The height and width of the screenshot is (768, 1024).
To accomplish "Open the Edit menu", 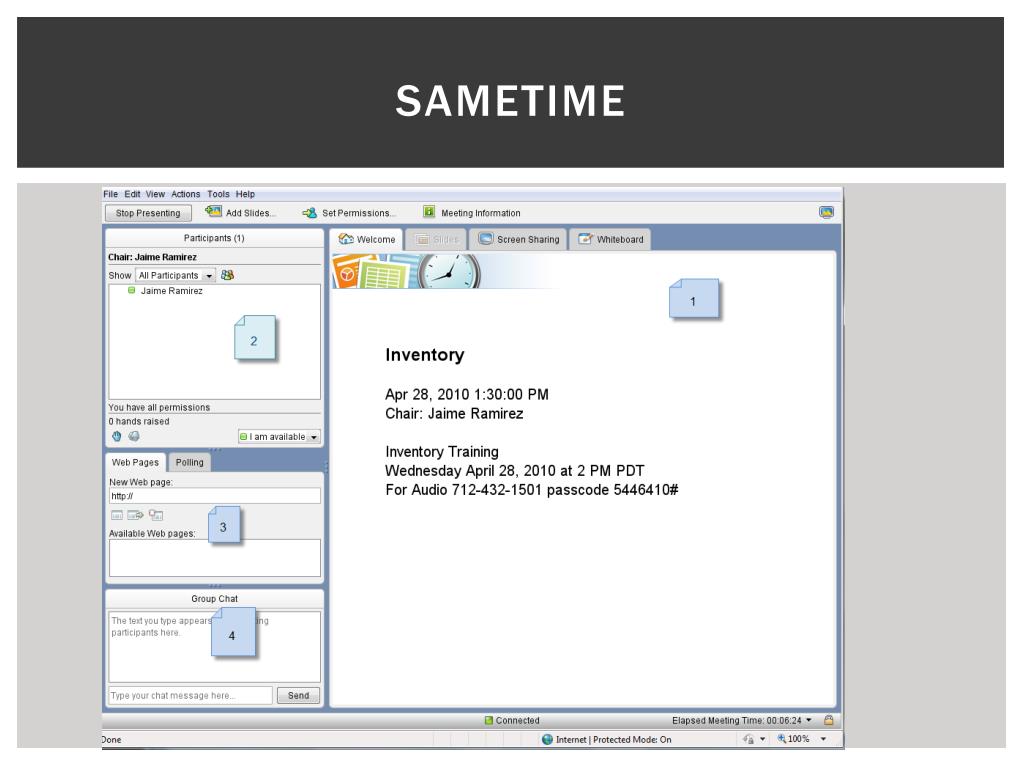I will click(133, 194).
